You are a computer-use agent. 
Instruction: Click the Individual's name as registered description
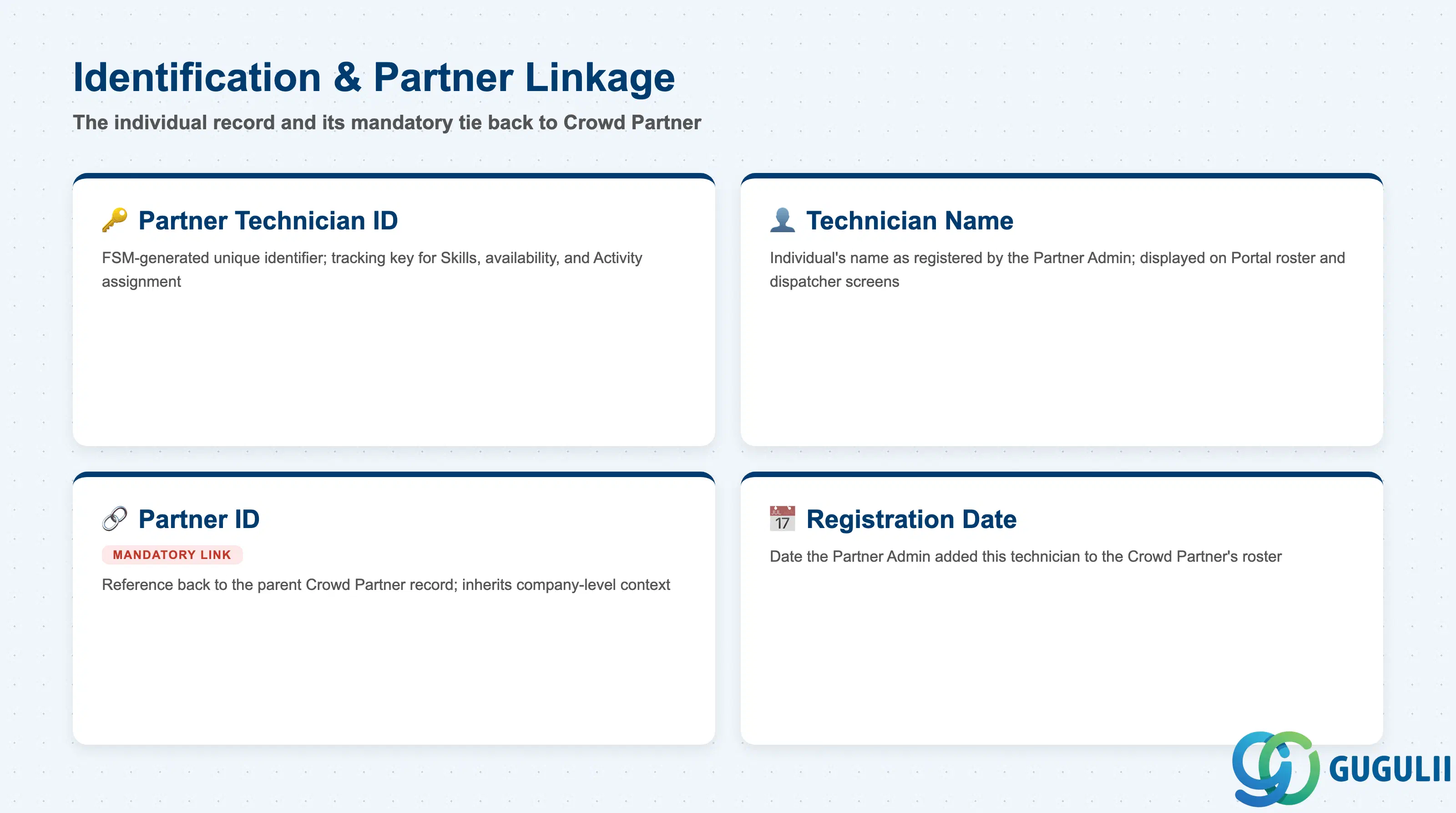[1057, 269]
